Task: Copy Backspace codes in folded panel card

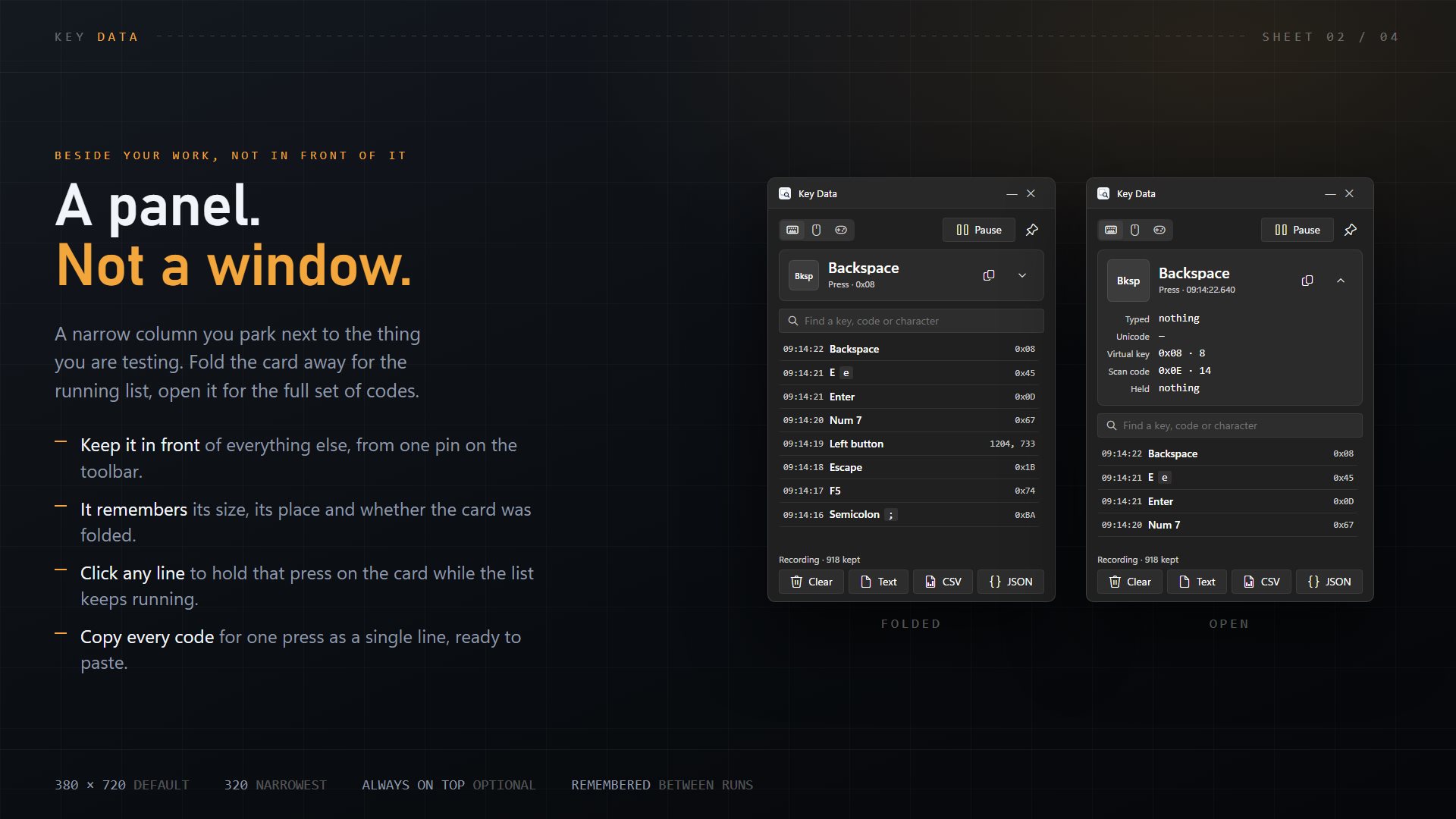Action: pyautogui.click(x=989, y=275)
